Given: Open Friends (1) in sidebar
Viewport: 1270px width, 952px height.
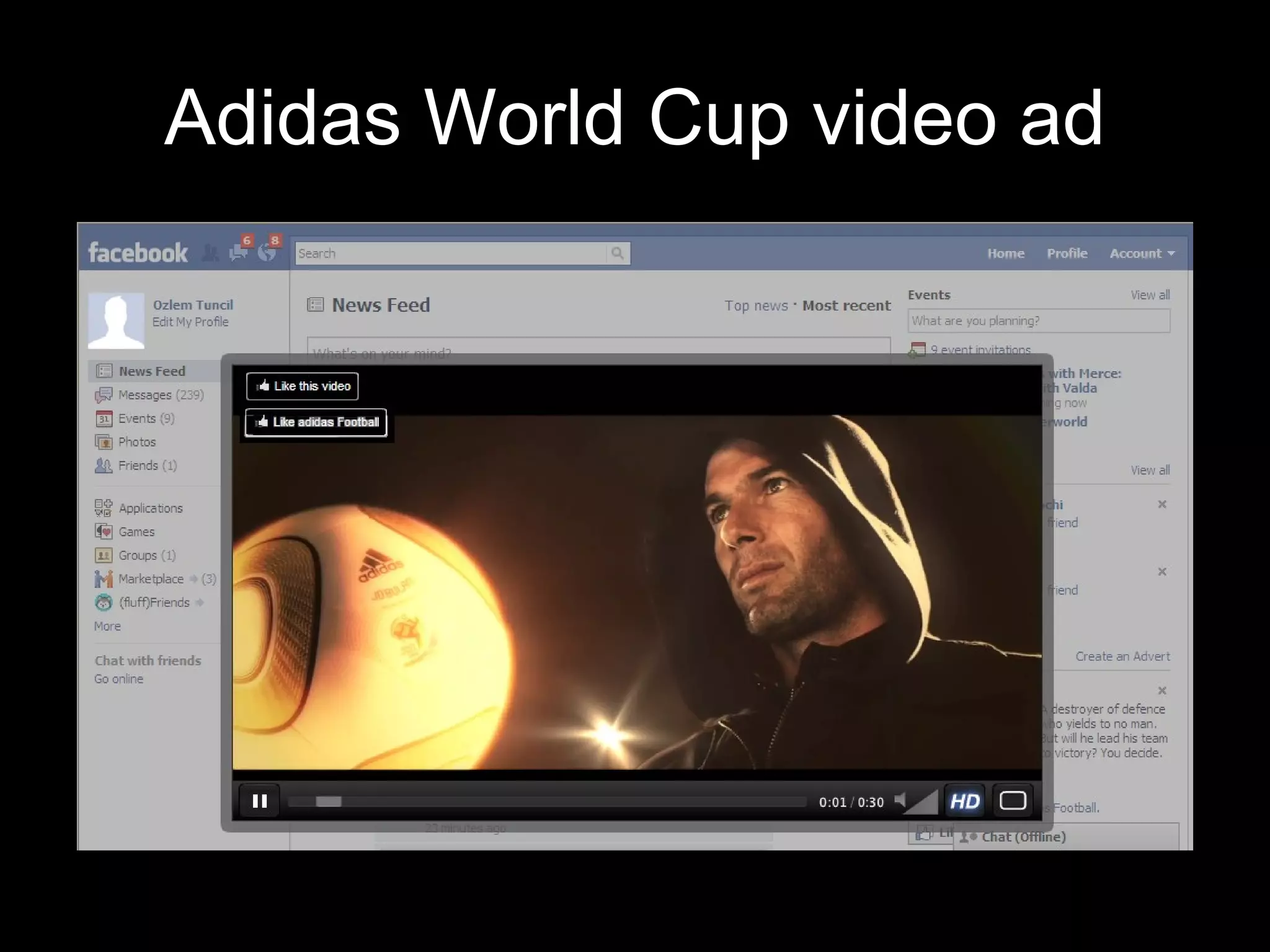Looking at the screenshot, I should click(148, 465).
